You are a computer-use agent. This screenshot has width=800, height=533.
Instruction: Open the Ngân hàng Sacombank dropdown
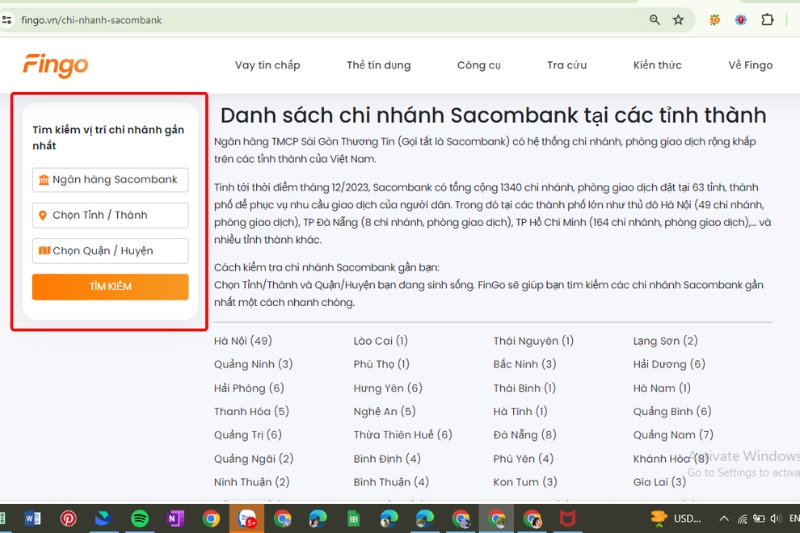tap(110, 180)
